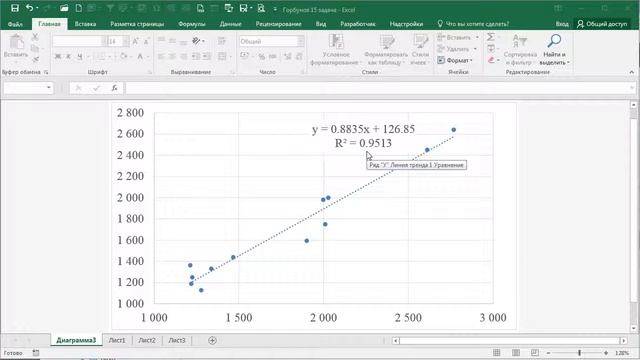This screenshot has width=640, height=360.
Task: Switch to the Разметка страницы tab
Action: (x=137, y=24)
